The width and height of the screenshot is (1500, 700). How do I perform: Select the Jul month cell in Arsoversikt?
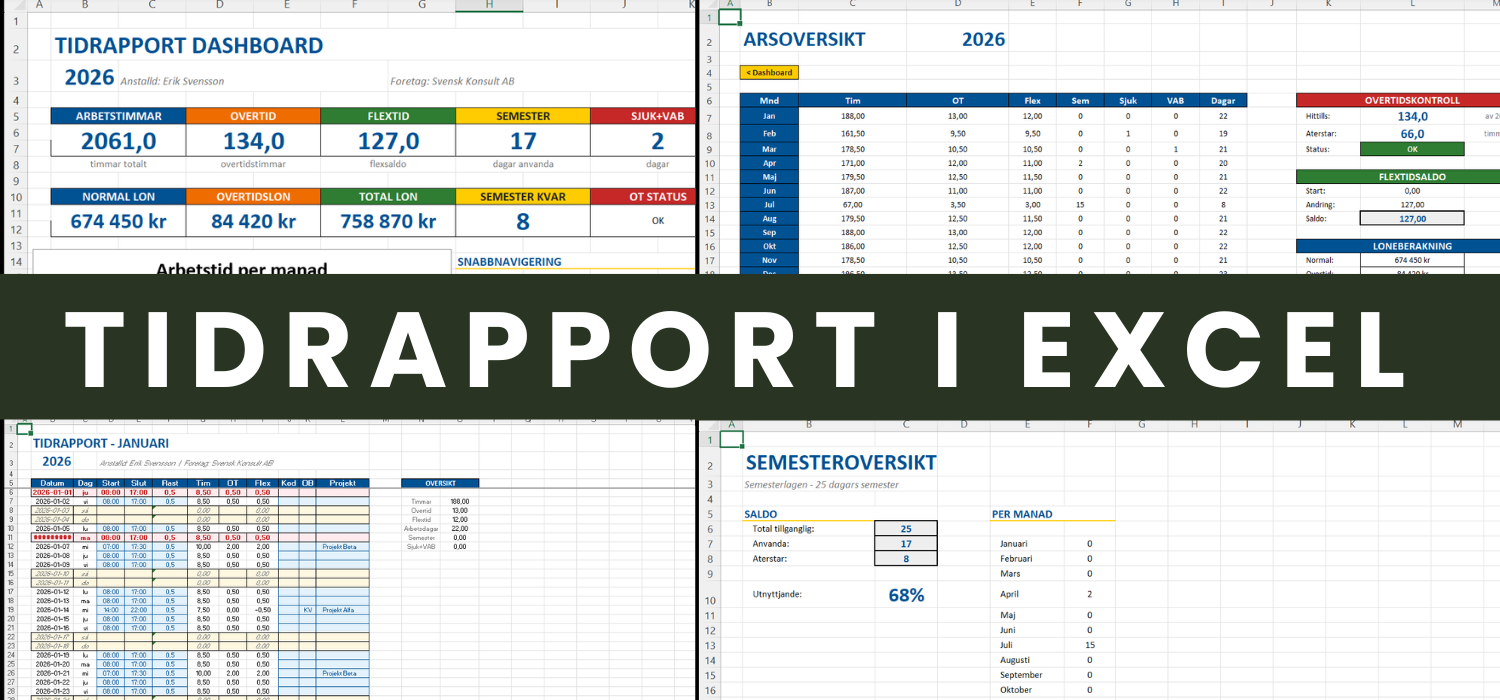point(769,204)
